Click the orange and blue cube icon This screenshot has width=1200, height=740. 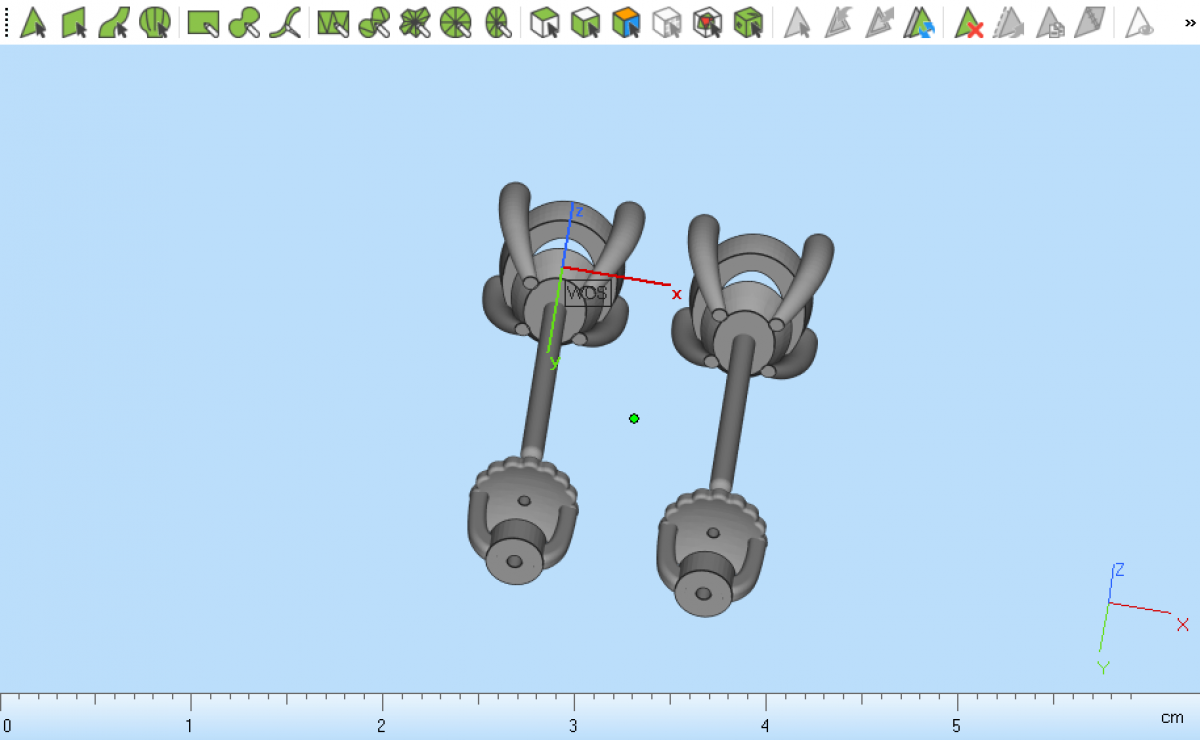[626, 22]
